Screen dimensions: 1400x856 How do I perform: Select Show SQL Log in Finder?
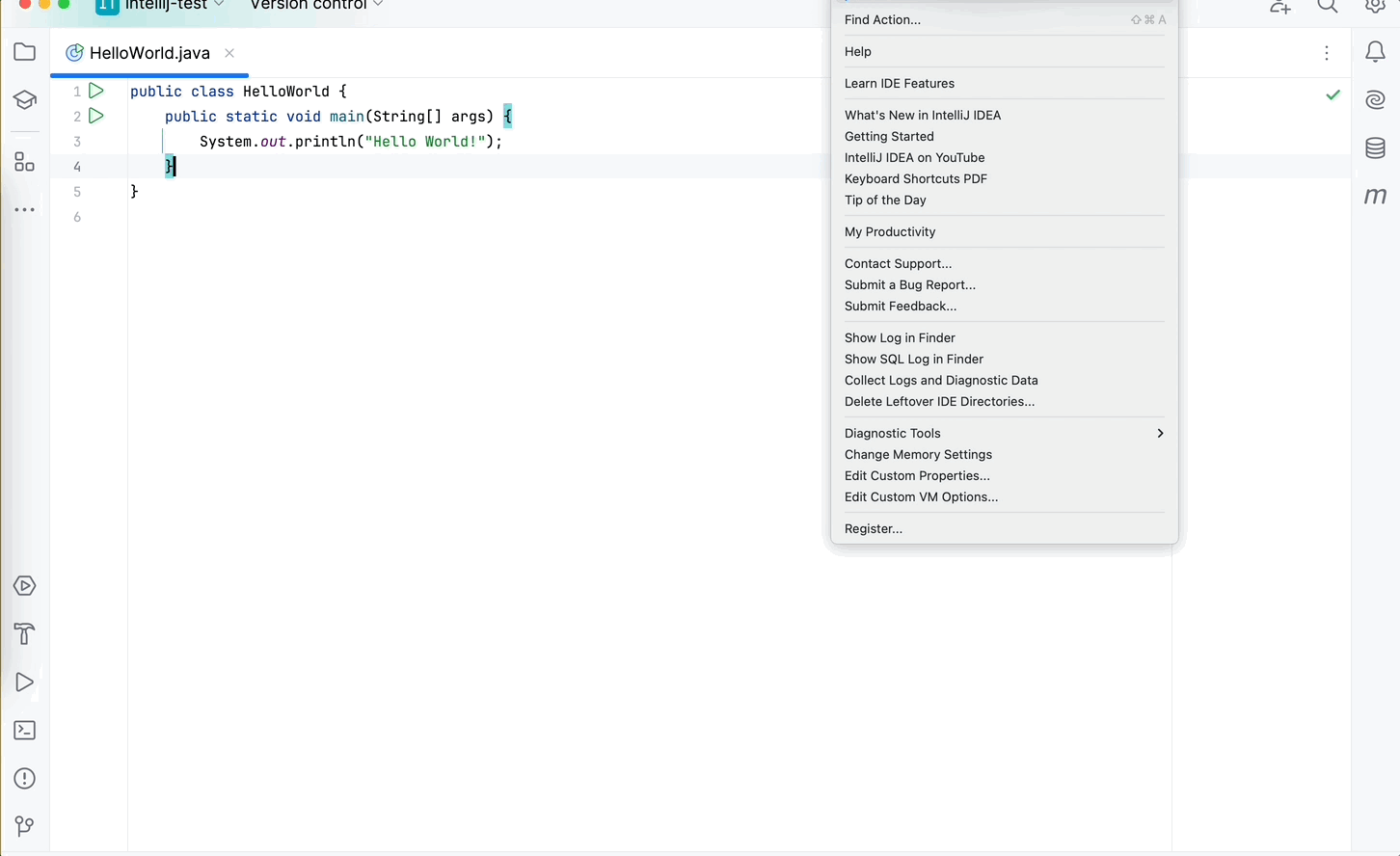coord(1004,360)
